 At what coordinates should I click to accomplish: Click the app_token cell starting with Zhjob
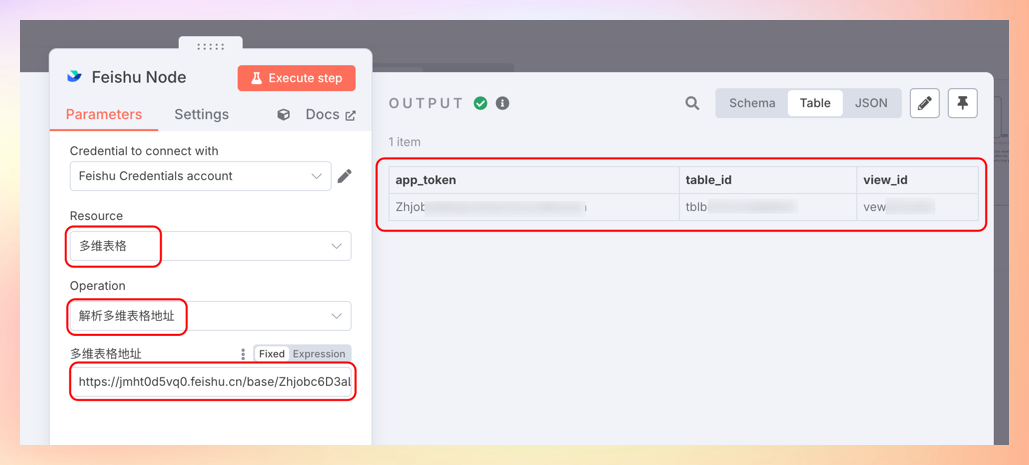pyautogui.click(x=534, y=207)
